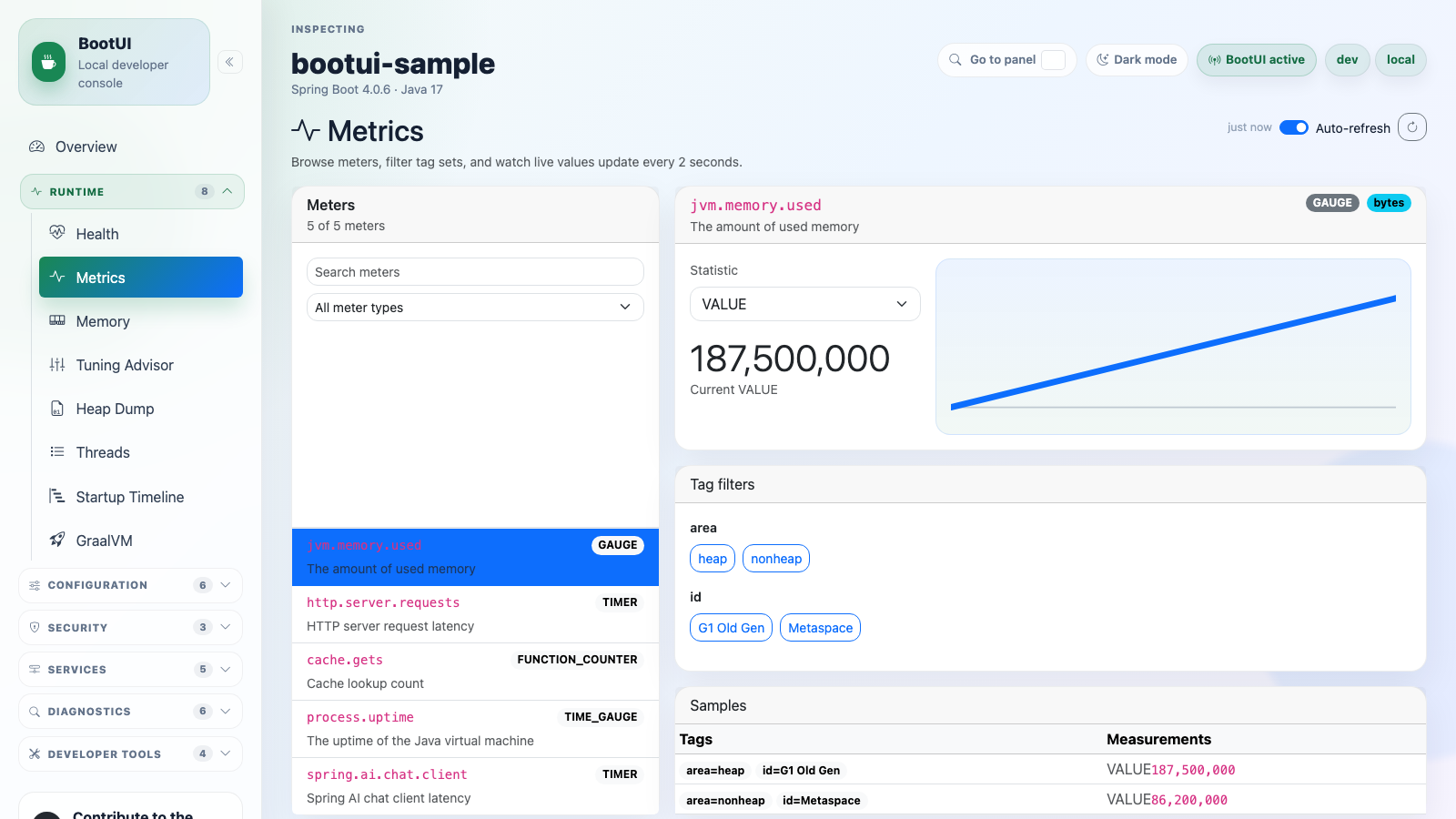Image resolution: width=1456 pixels, height=819 pixels.
Task: Expand the Configuration section
Action: point(131,585)
